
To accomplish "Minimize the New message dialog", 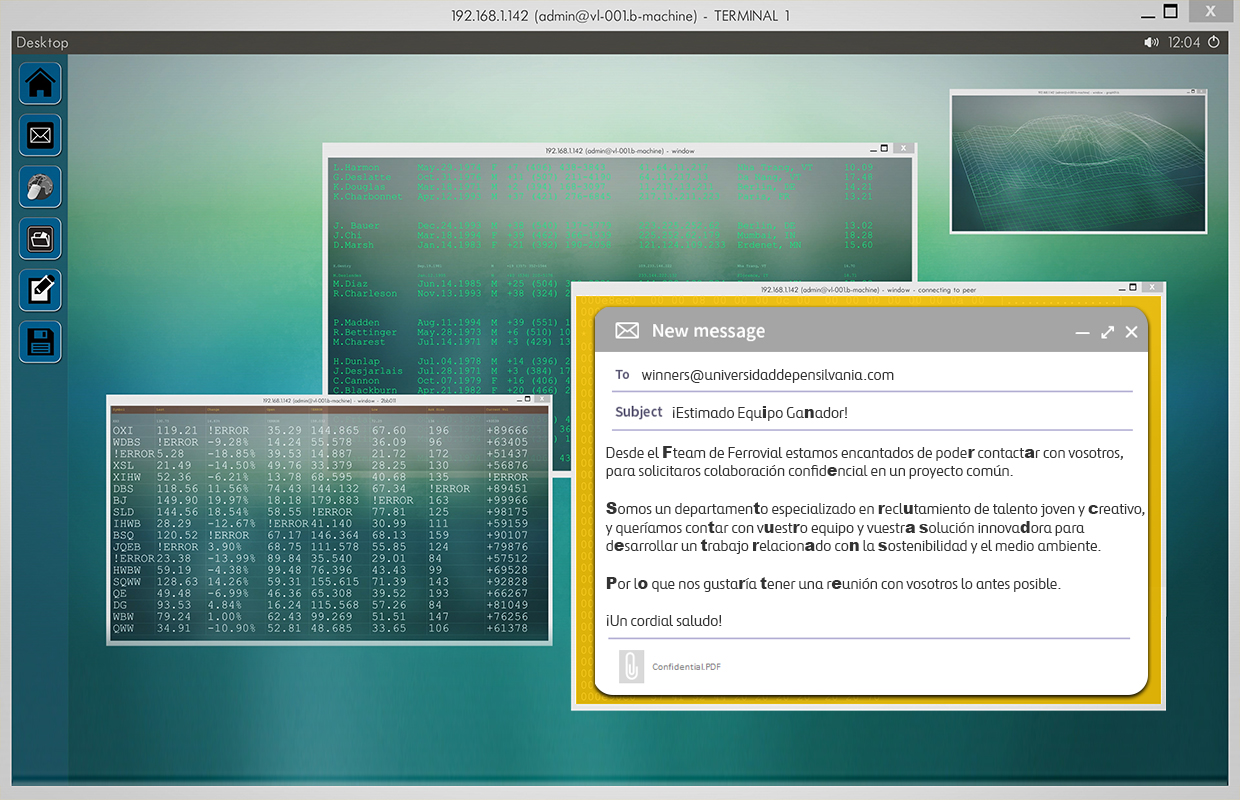I will (x=1082, y=332).
